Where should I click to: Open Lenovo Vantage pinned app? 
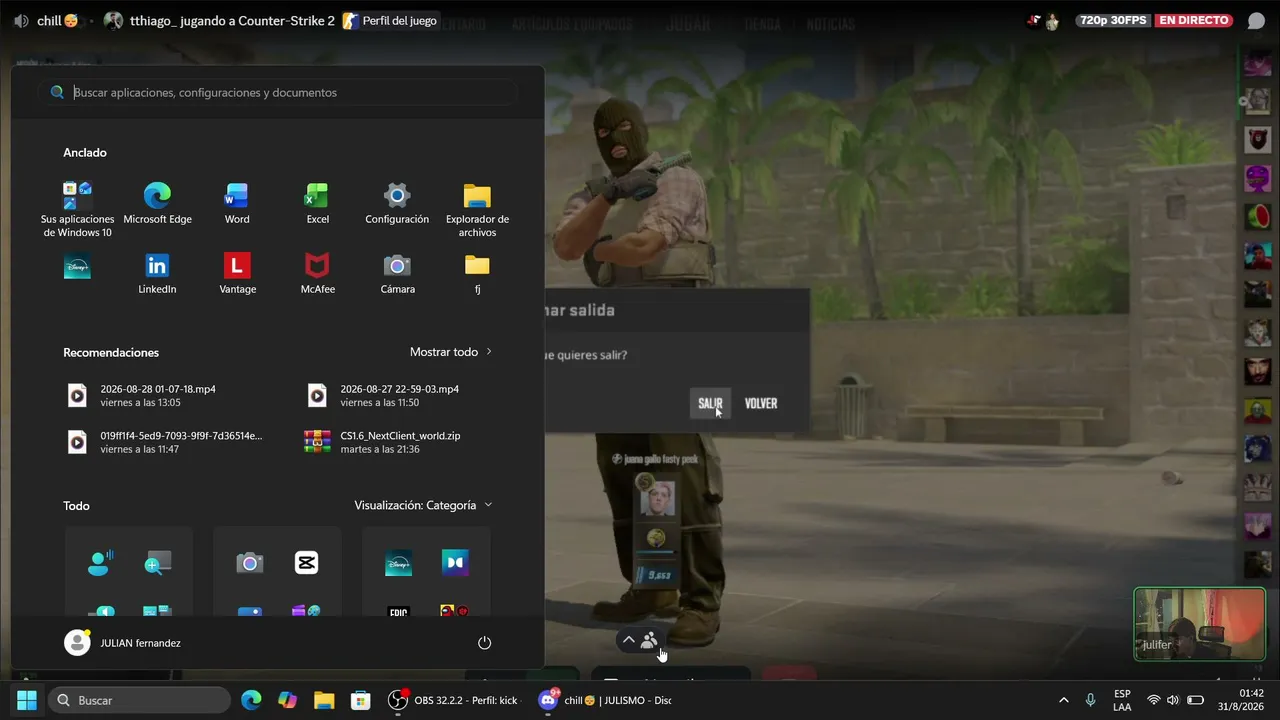tap(237, 274)
